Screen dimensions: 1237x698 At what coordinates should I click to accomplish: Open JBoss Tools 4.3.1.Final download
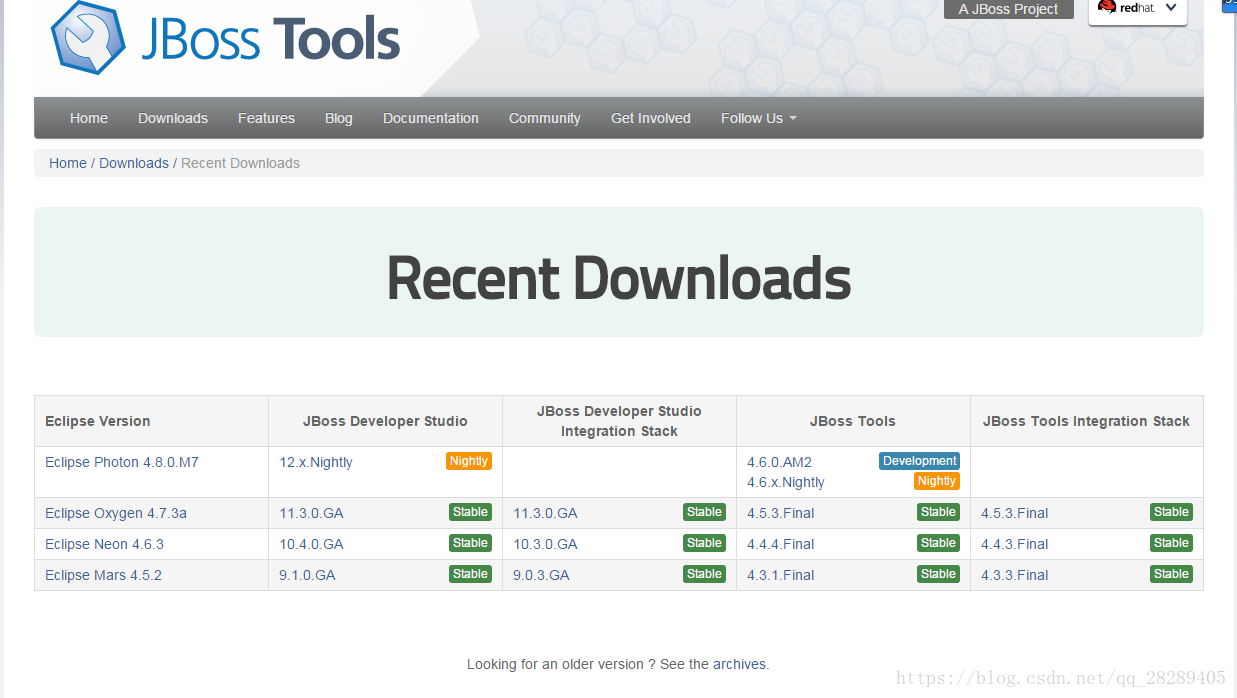point(781,575)
